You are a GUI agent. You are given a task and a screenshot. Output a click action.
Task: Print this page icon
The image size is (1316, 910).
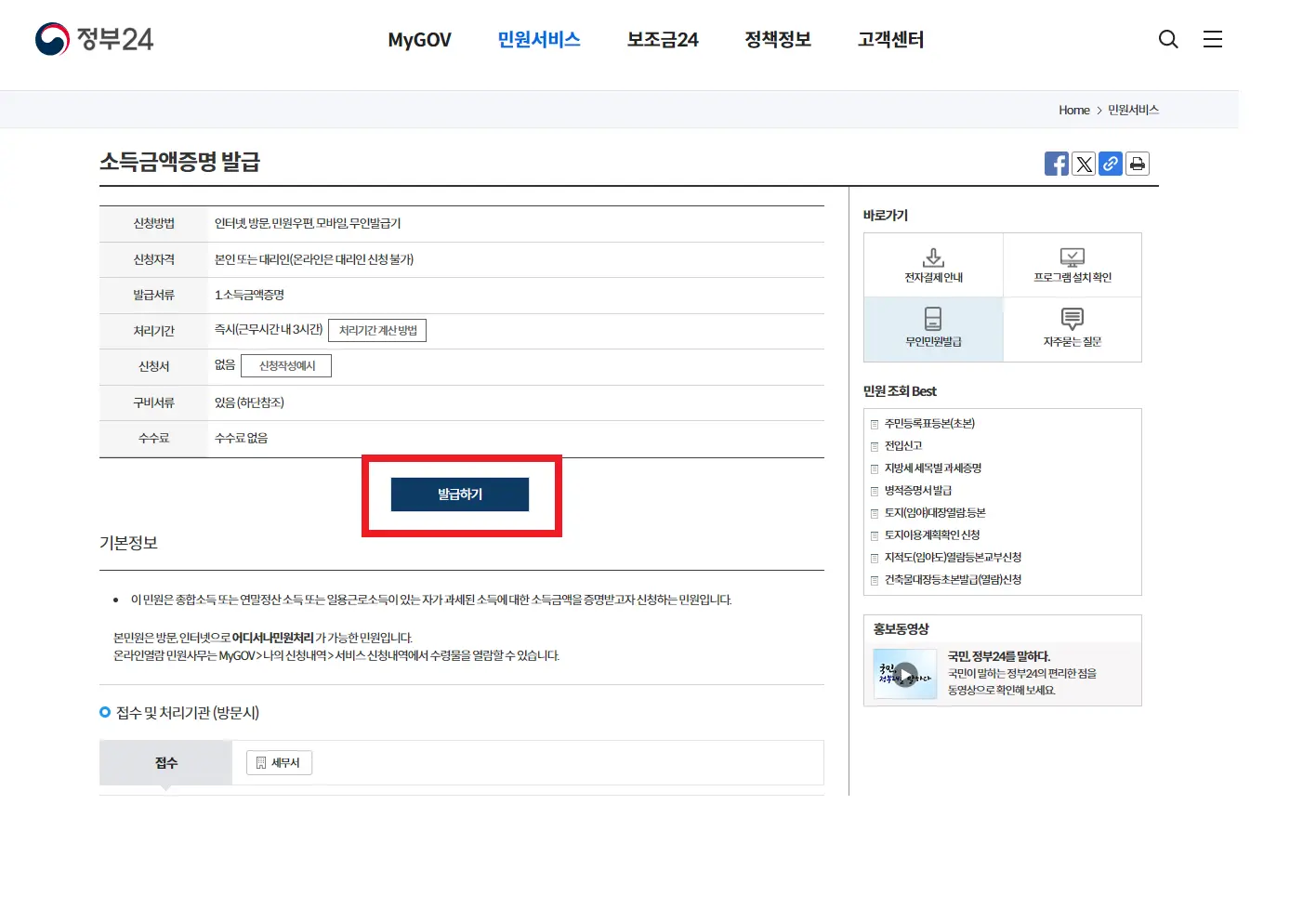point(1138,164)
